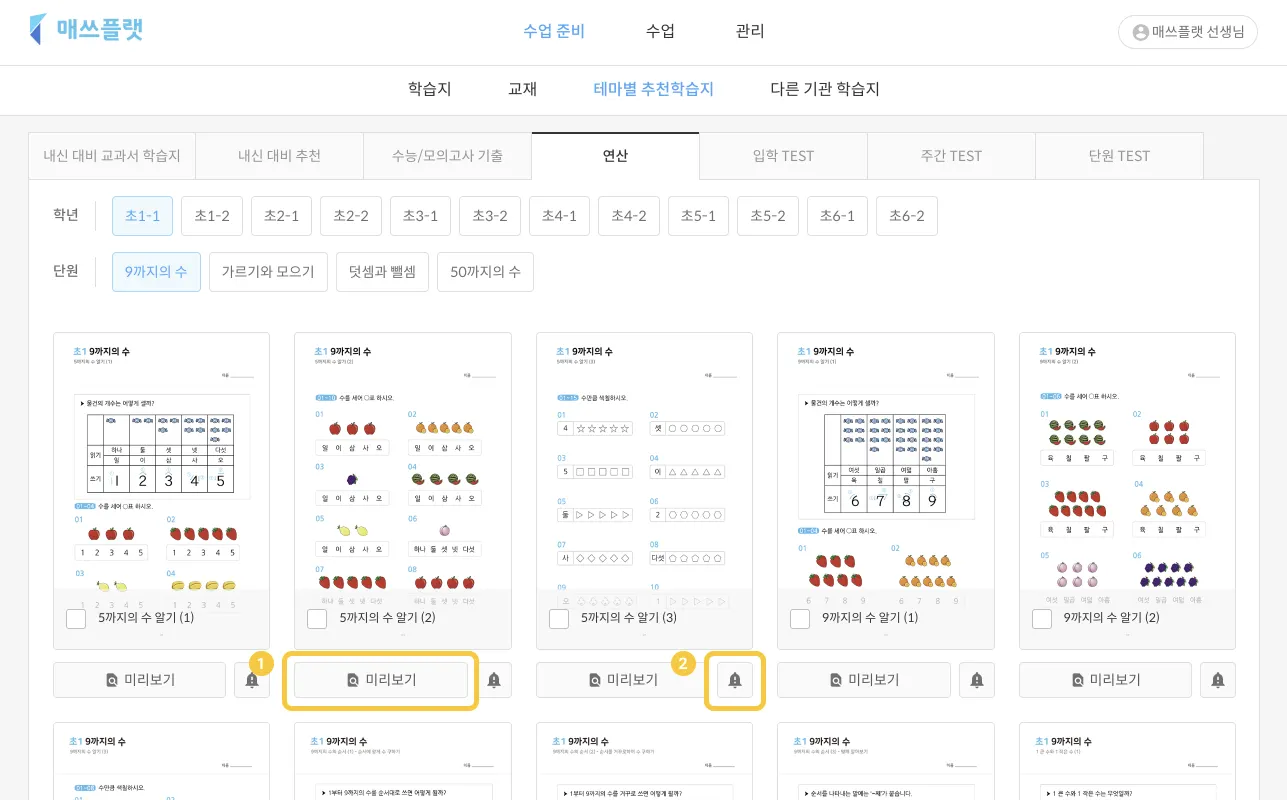
Task: Switch to the 학습지 sub-menu
Action: [430, 89]
